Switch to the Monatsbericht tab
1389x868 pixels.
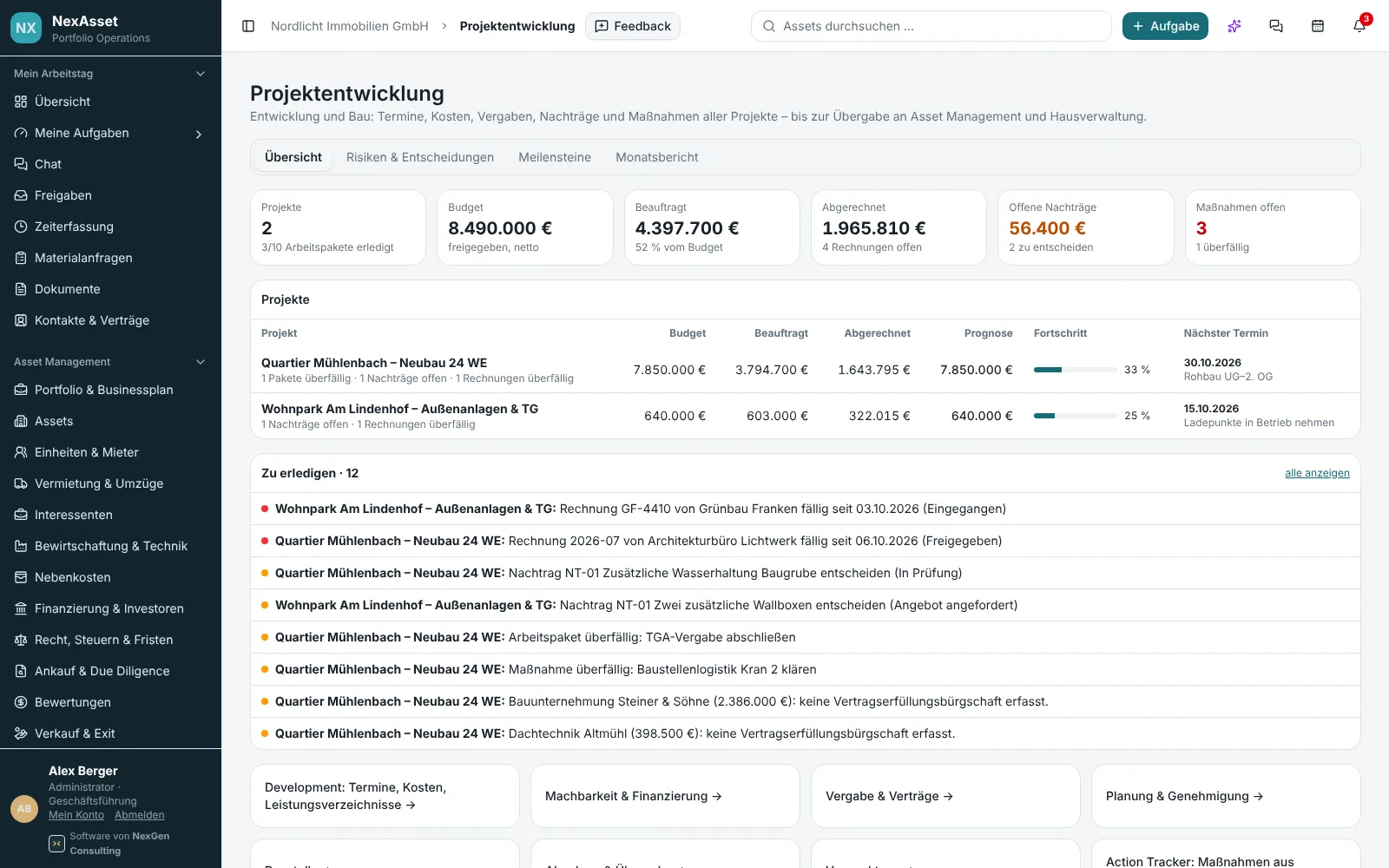(657, 157)
